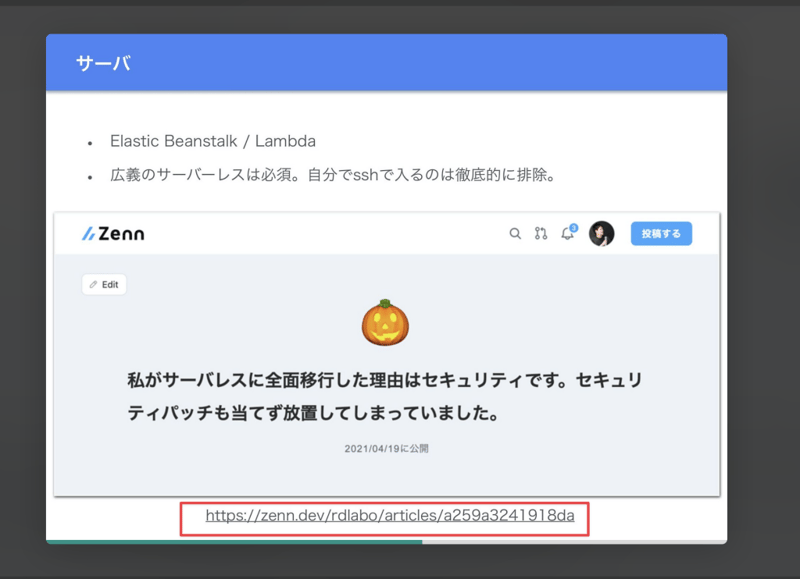
Task: Click the pull request branch icon
Action: click(541, 234)
